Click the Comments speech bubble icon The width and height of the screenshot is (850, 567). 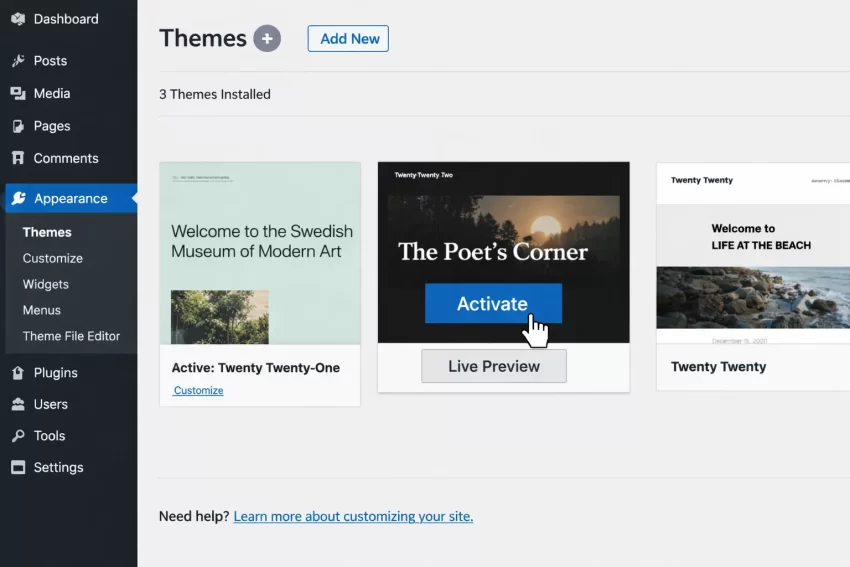click(18, 158)
